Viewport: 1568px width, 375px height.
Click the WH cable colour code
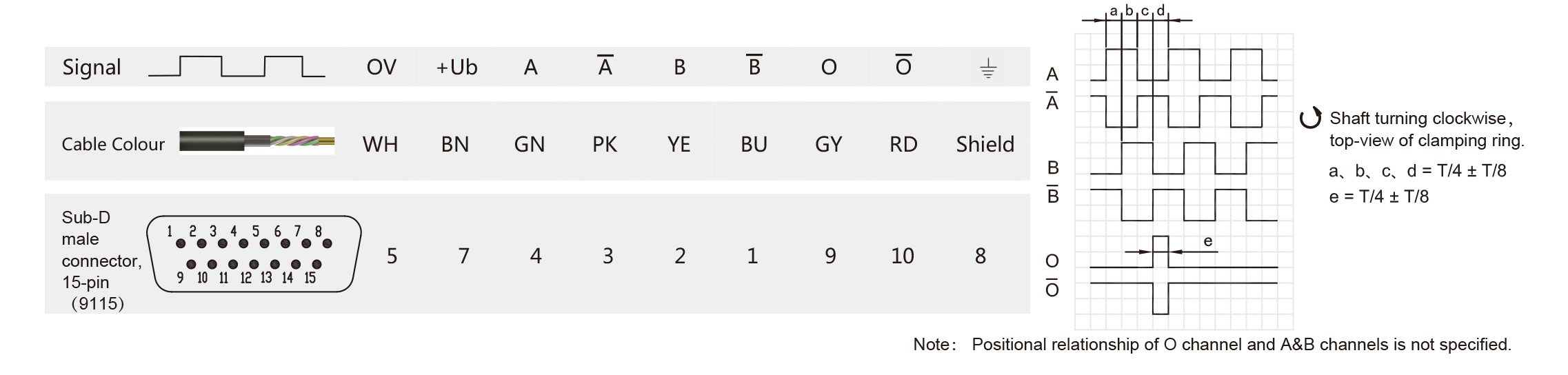point(380,144)
